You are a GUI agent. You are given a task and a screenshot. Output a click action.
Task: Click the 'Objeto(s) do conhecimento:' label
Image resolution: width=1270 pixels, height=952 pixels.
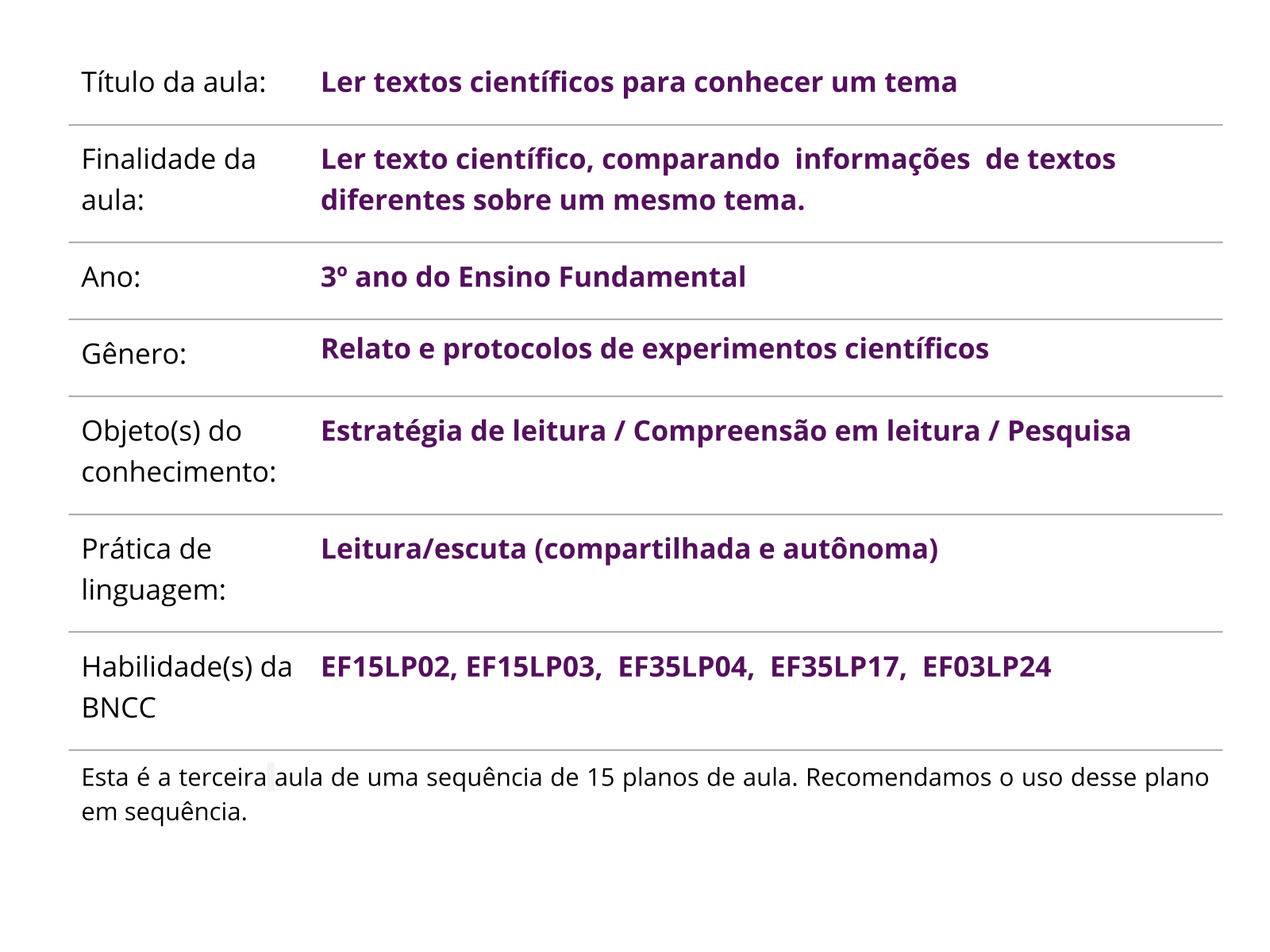coord(179,451)
